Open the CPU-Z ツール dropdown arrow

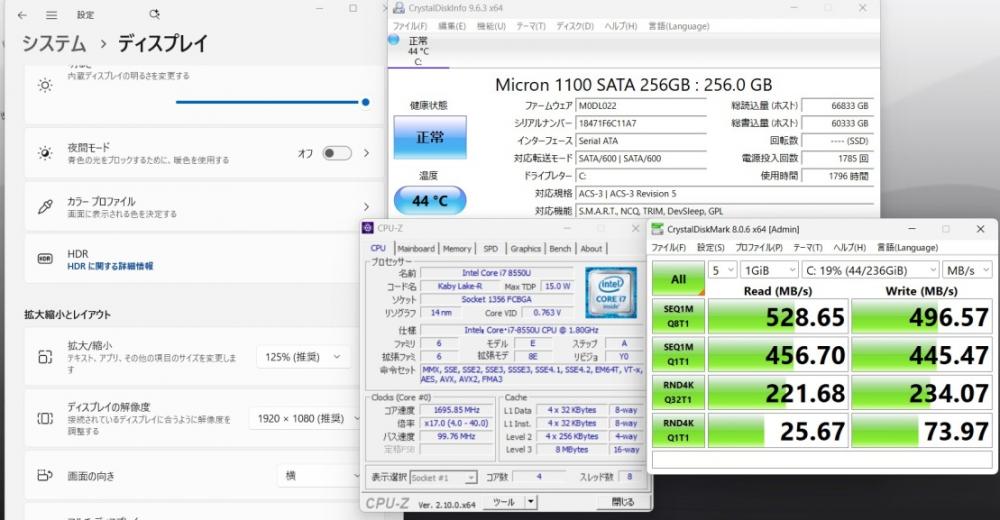[x=531, y=502]
